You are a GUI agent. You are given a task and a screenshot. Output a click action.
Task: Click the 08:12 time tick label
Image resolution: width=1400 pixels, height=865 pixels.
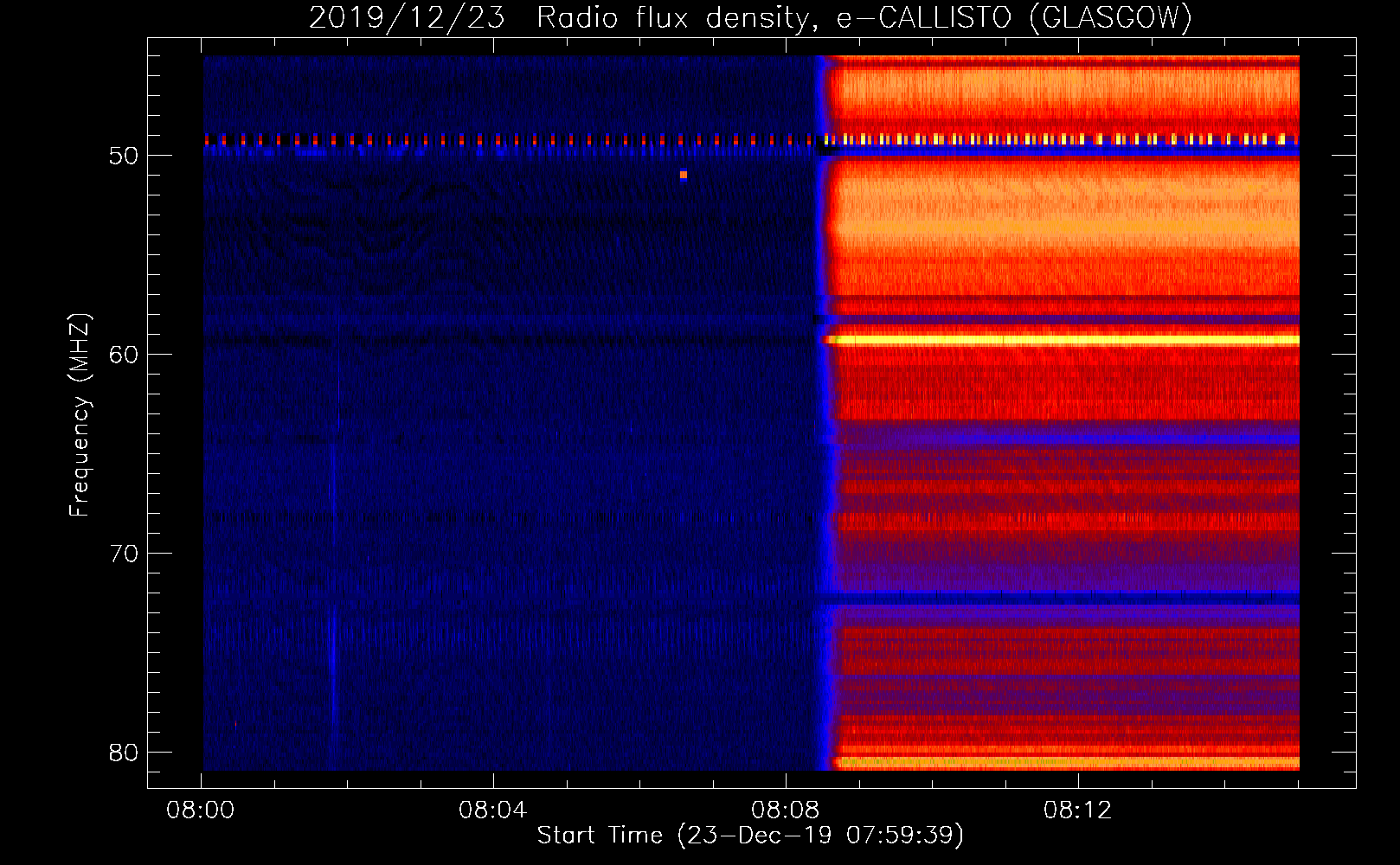click(1077, 811)
